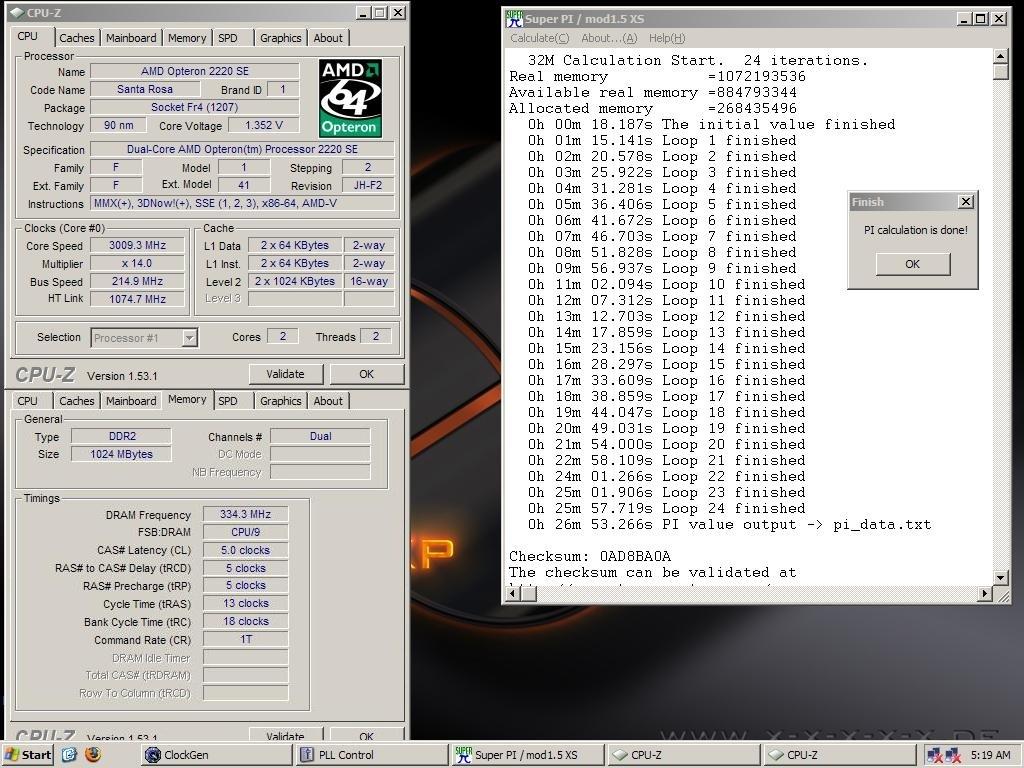Launch Internet Explorer from quick launch
Screen dimensions: 1024x768
[69, 755]
